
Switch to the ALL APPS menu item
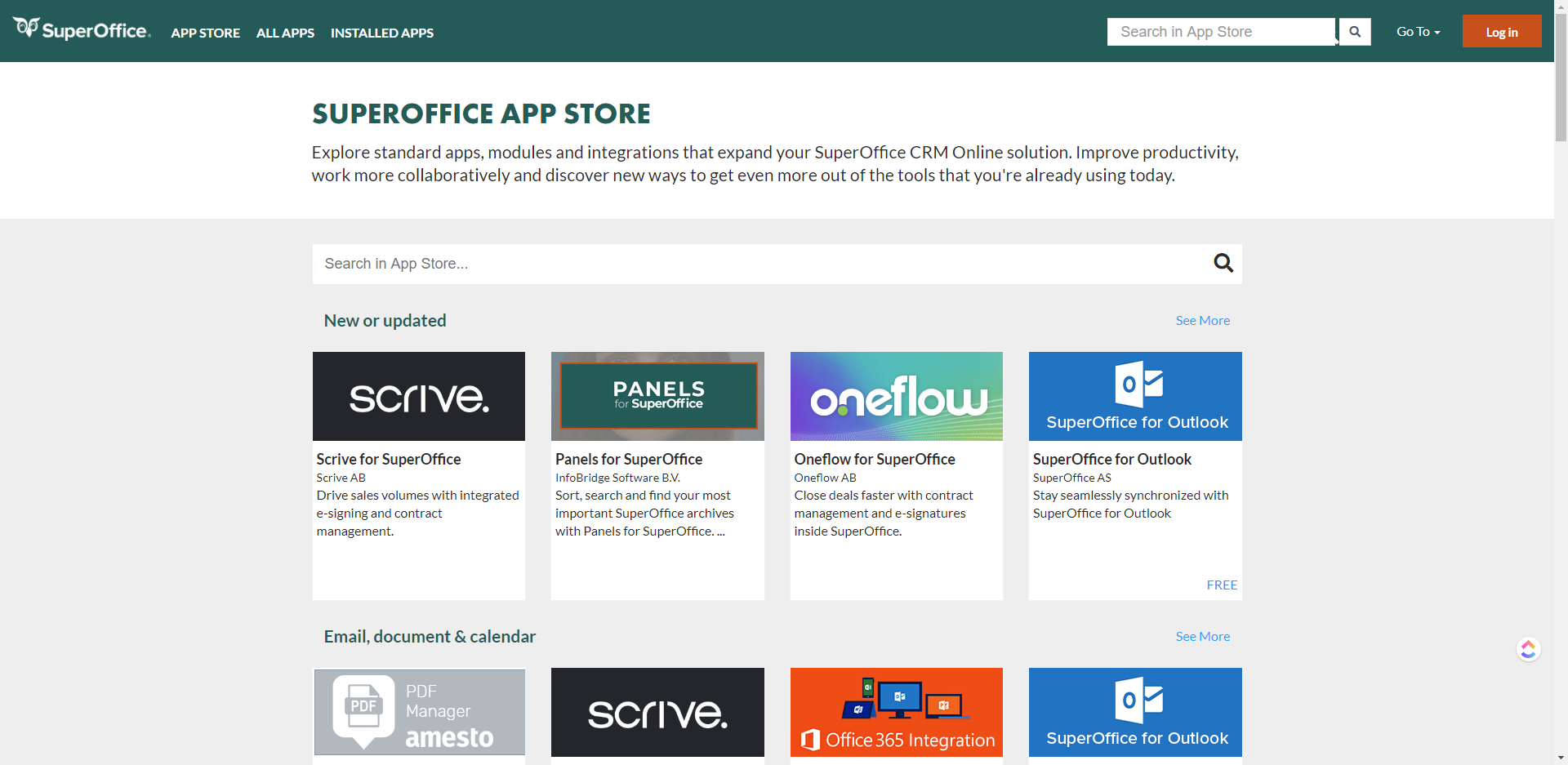(285, 33)
